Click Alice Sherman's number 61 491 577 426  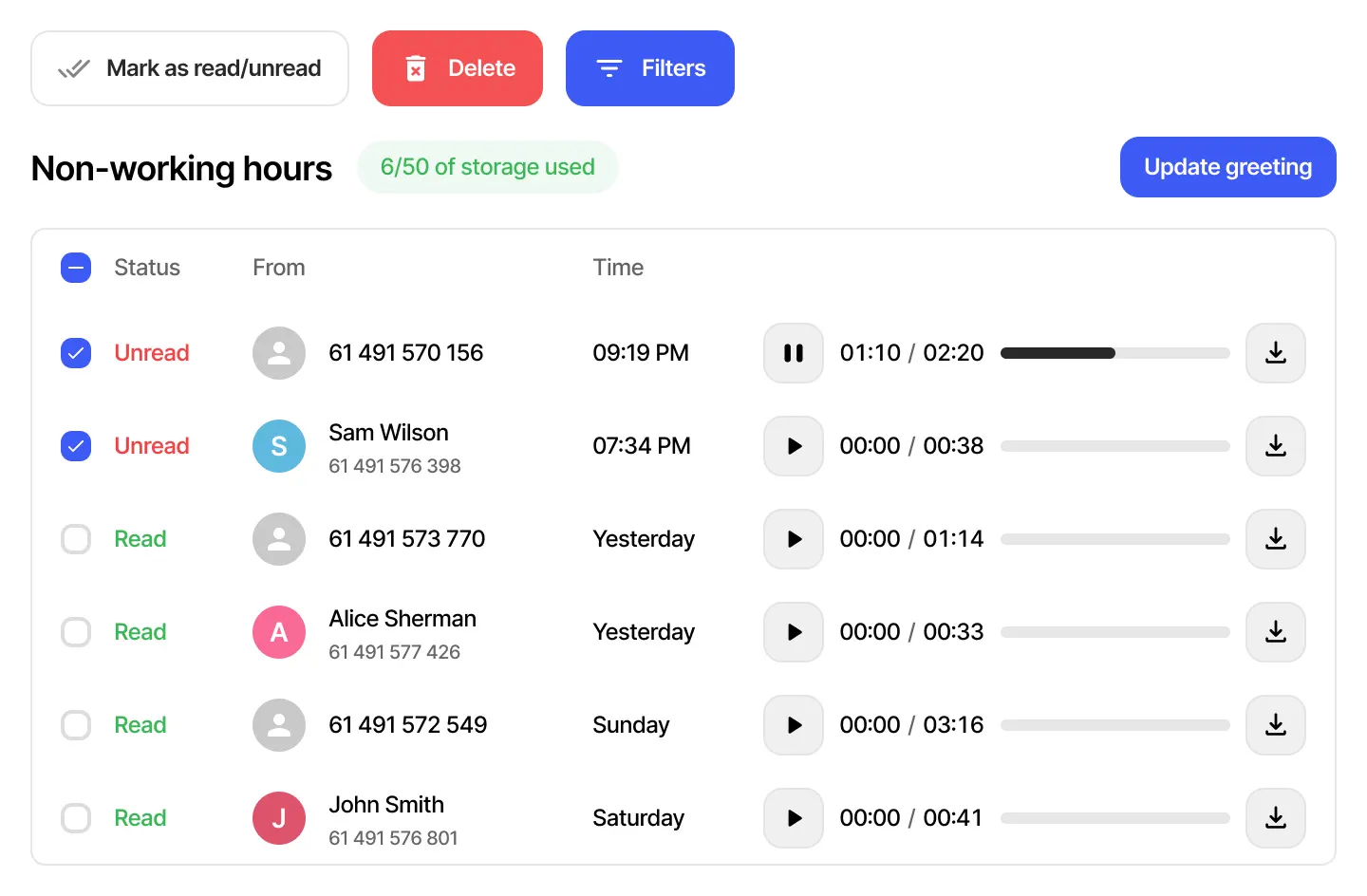[x=395, y=652]
